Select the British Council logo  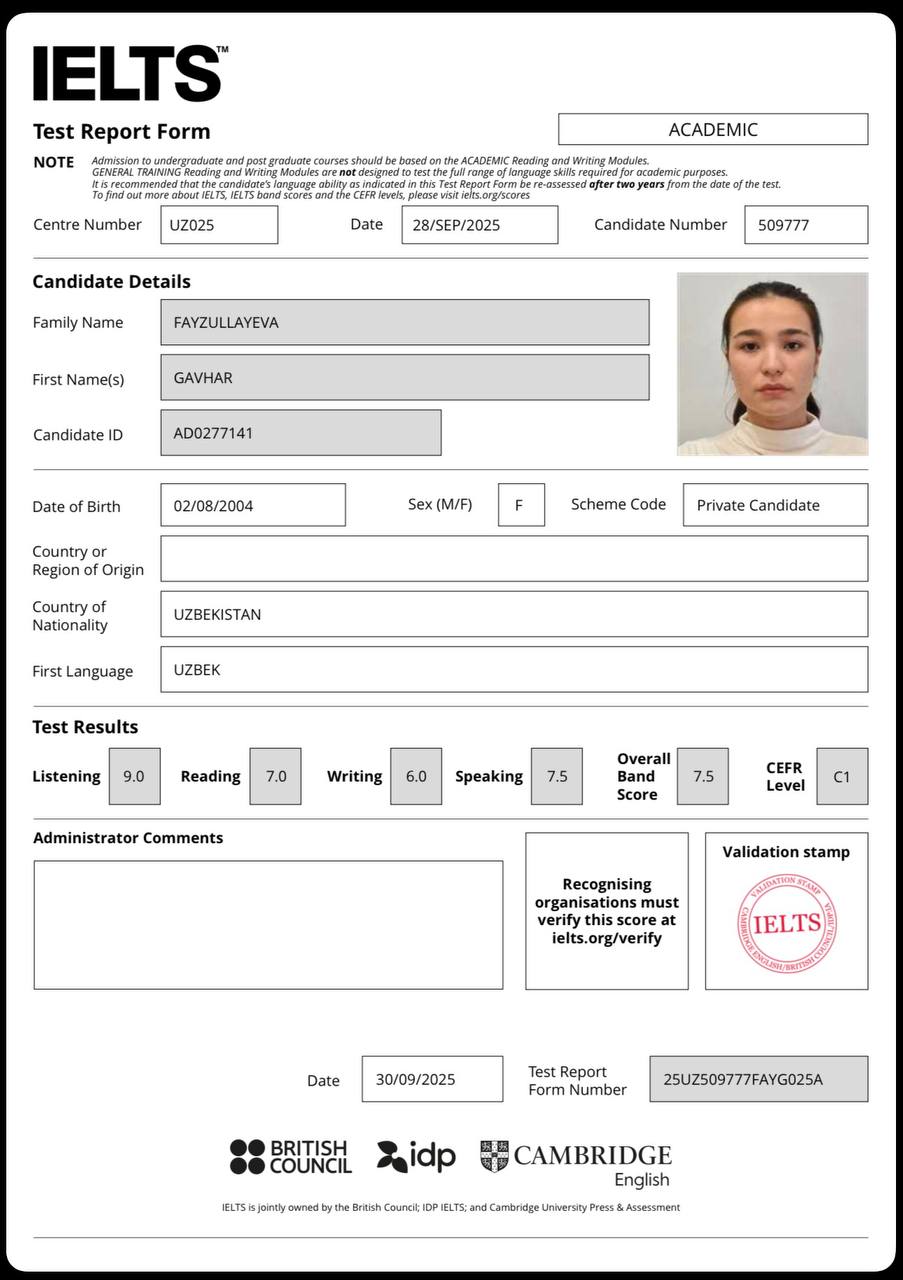point(289,1155)
